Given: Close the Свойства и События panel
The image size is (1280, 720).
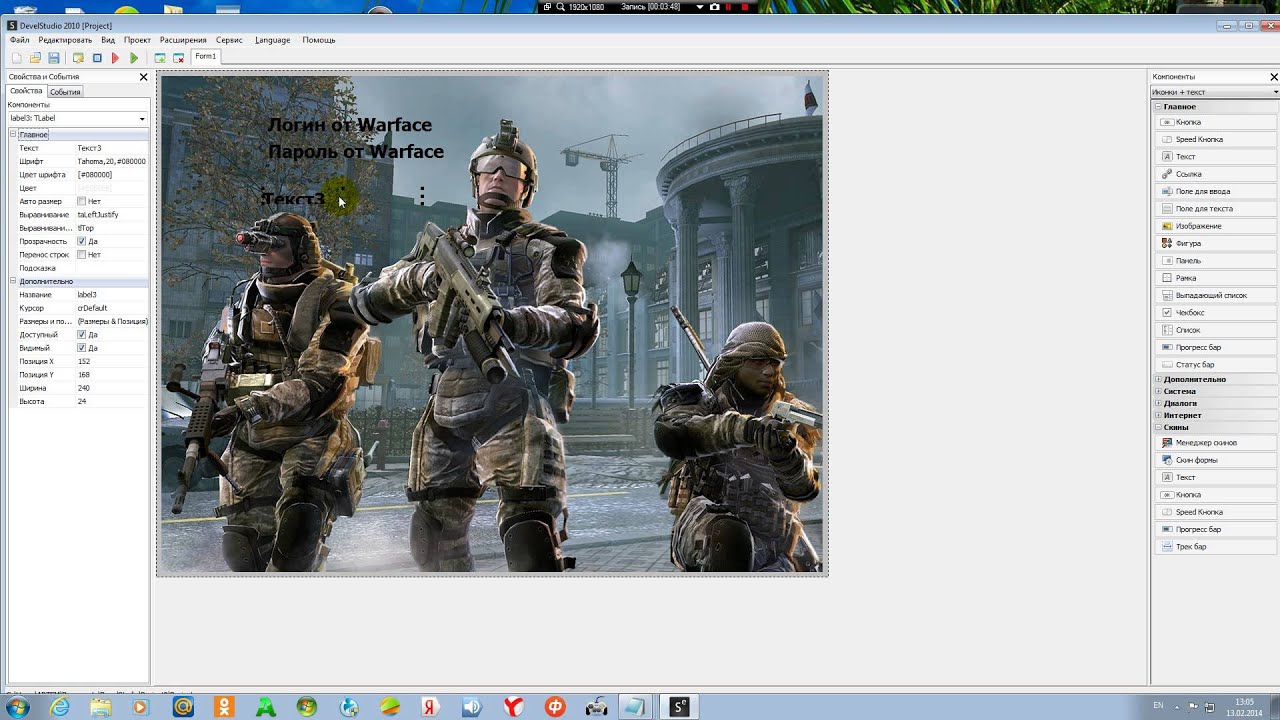Looking at the screenshot, I should (143, 77).
